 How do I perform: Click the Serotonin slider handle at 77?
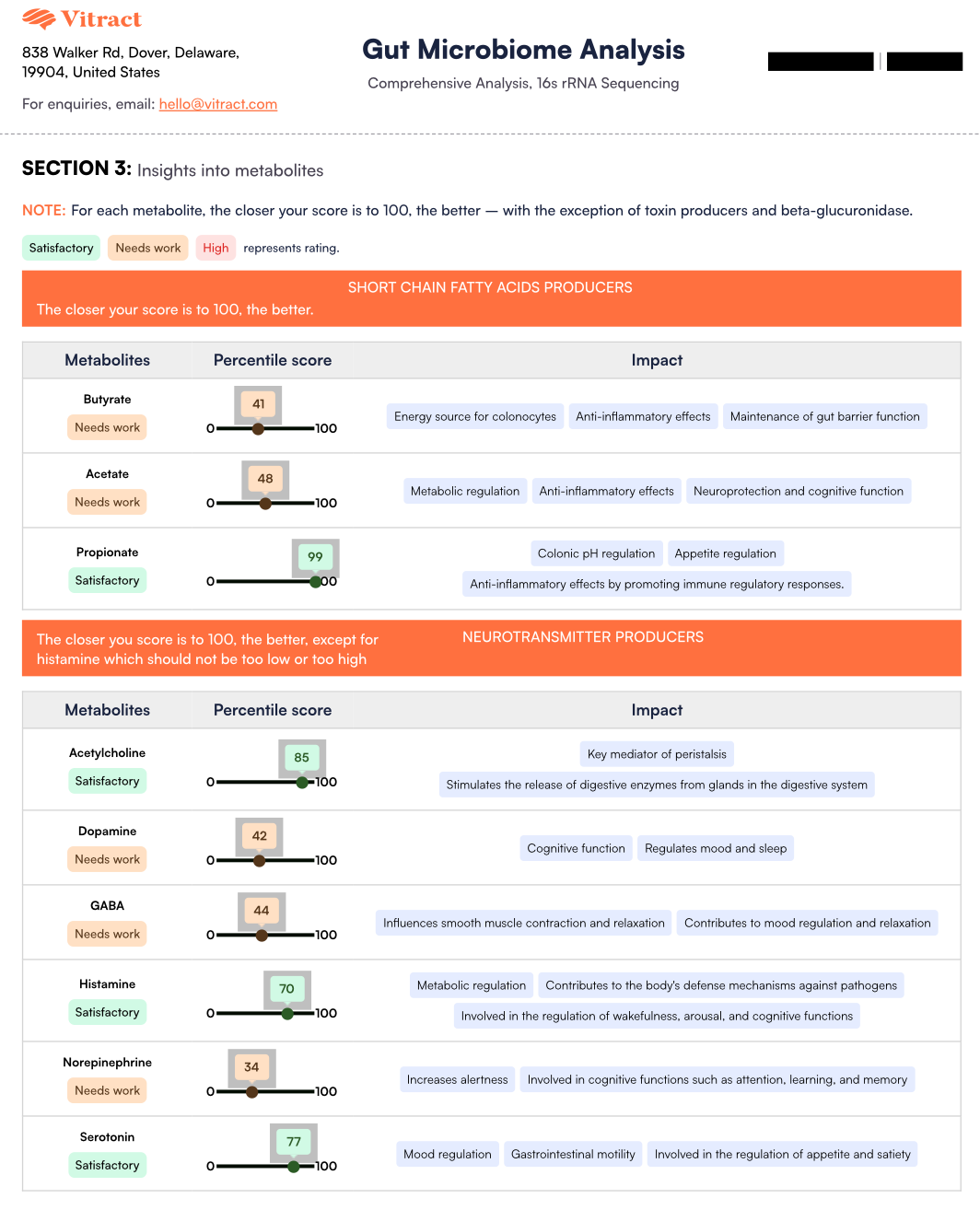coord(293,1166)
